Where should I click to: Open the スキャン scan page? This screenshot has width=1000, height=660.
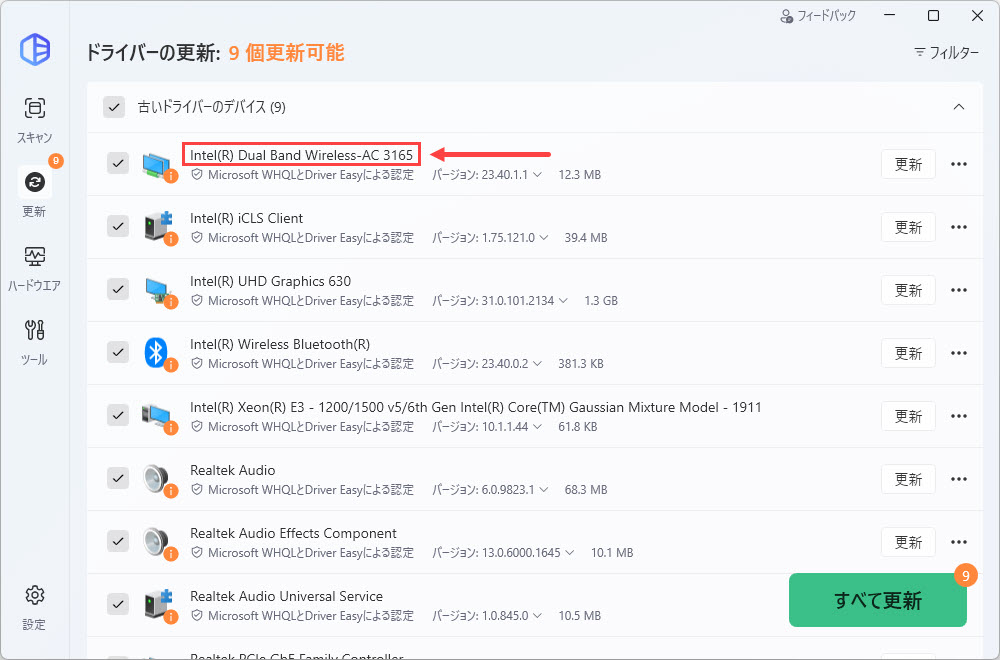tap(34, 119)
